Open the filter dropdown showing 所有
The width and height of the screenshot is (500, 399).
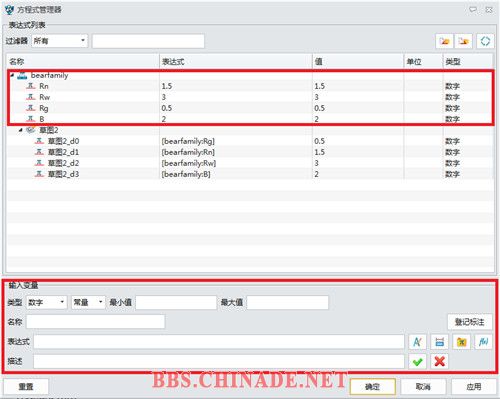[60, 41]
